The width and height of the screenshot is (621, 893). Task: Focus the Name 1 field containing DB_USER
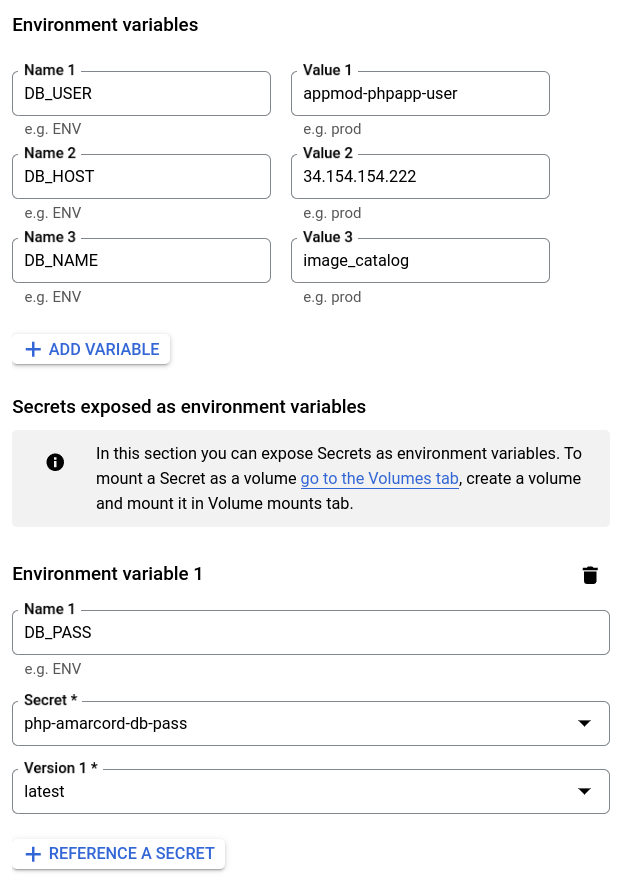point(141,93)
